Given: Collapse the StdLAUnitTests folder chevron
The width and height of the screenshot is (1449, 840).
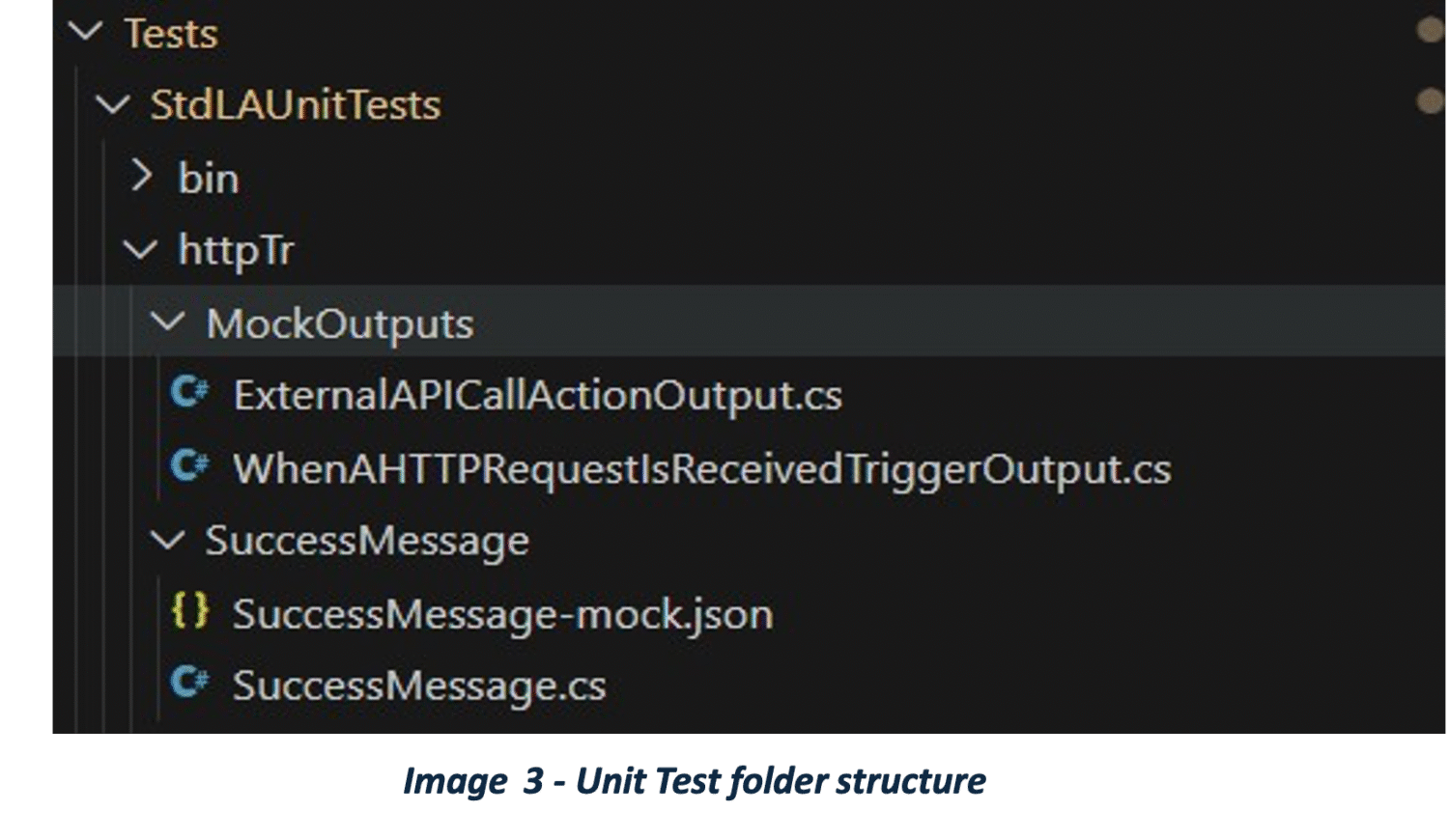Looking at the screenshot, I should [113, 104].
